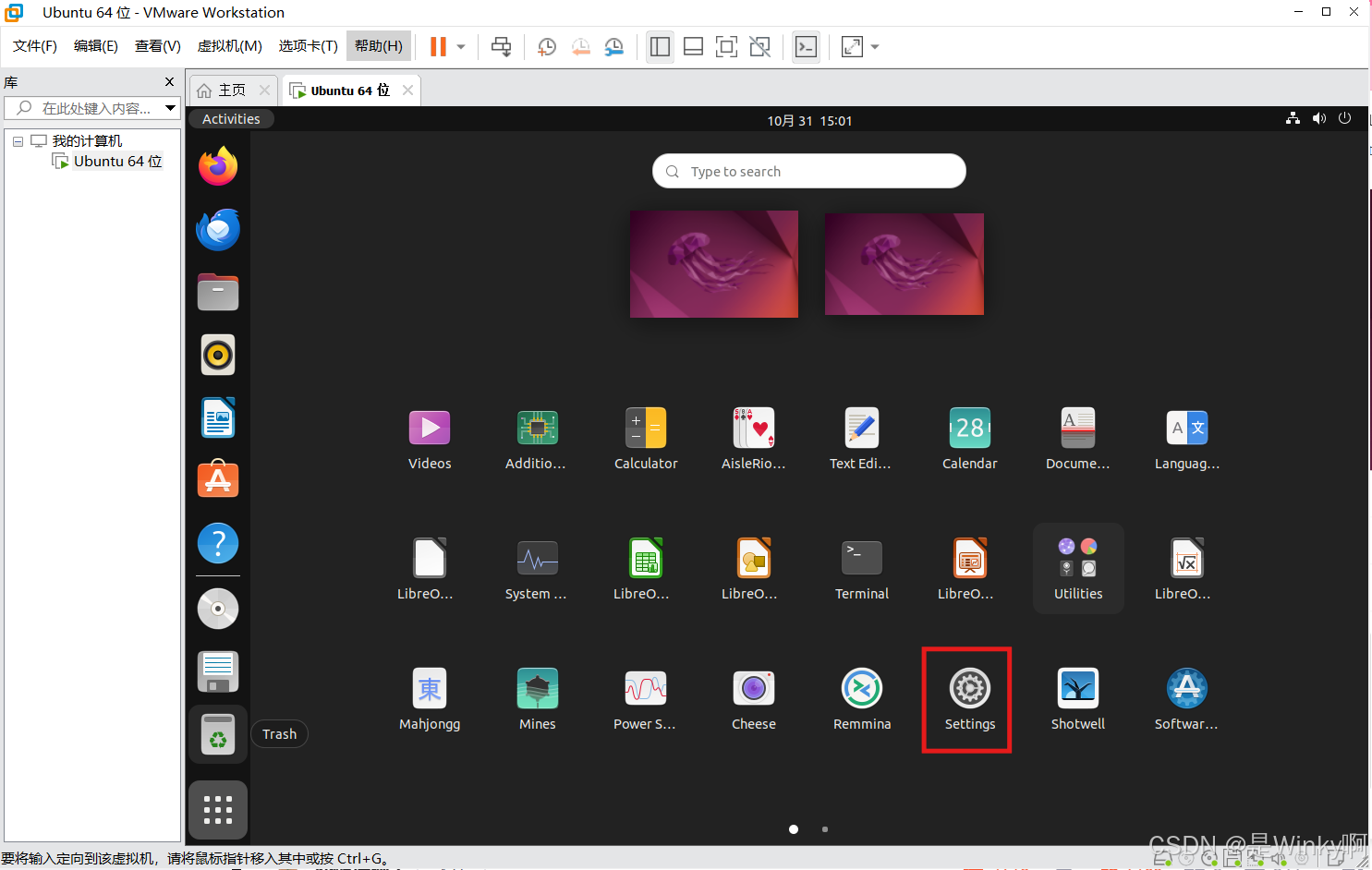Open the dropdown beside the pause button
The image size is (1372, 870).
(461, 47)
